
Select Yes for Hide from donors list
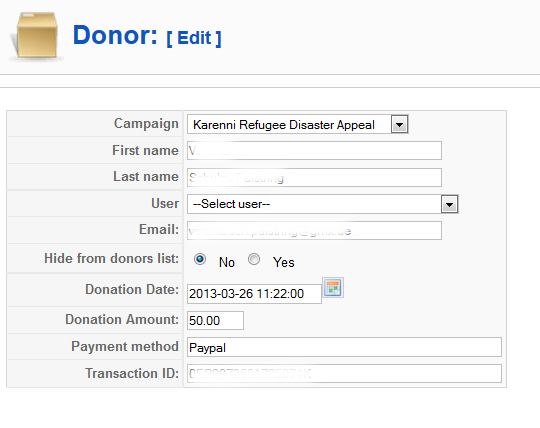coord(254,259)
